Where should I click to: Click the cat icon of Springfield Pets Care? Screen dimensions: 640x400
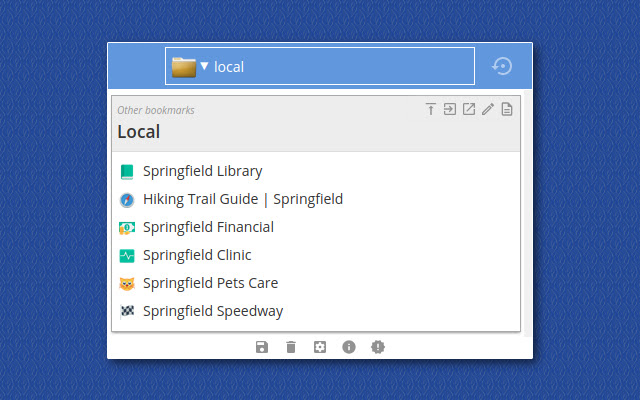pyautogui.click(x=127, y=284)
